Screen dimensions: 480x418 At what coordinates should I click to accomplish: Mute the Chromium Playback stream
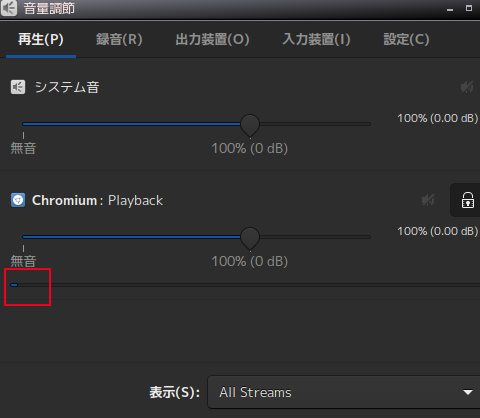tap(428, 200)
